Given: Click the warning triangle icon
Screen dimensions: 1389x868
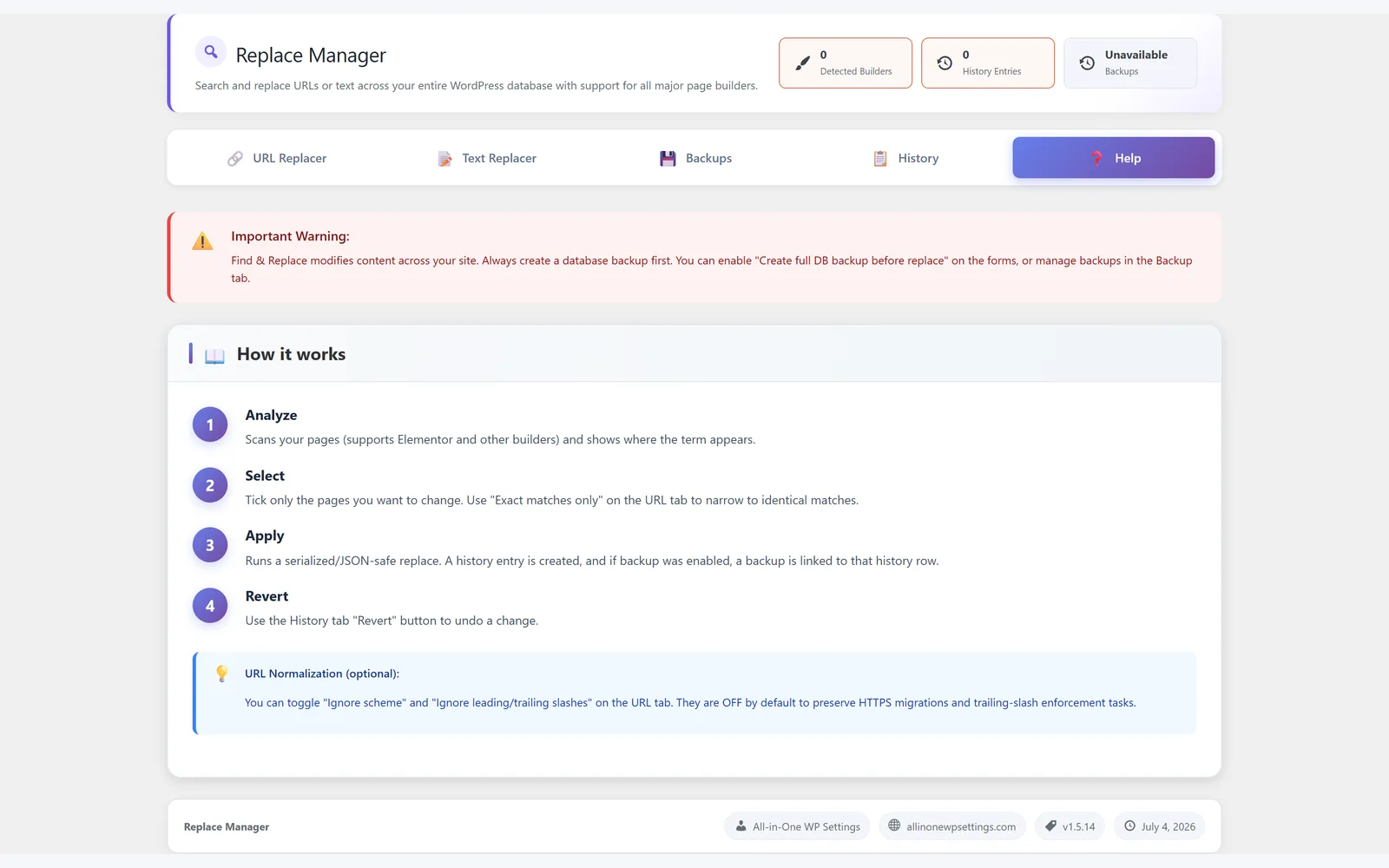Looking at the screenshot, I should pyautogui.click(x=202, y=241).
